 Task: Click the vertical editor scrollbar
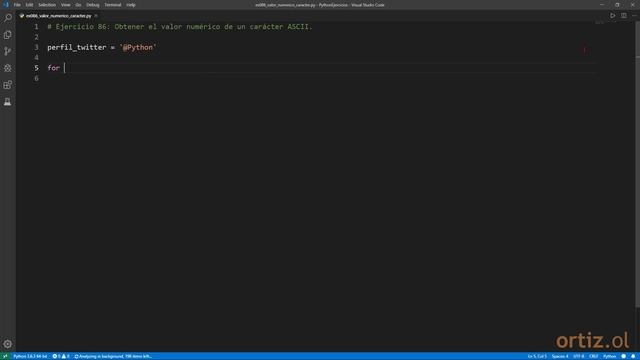(x=637, y=163)
